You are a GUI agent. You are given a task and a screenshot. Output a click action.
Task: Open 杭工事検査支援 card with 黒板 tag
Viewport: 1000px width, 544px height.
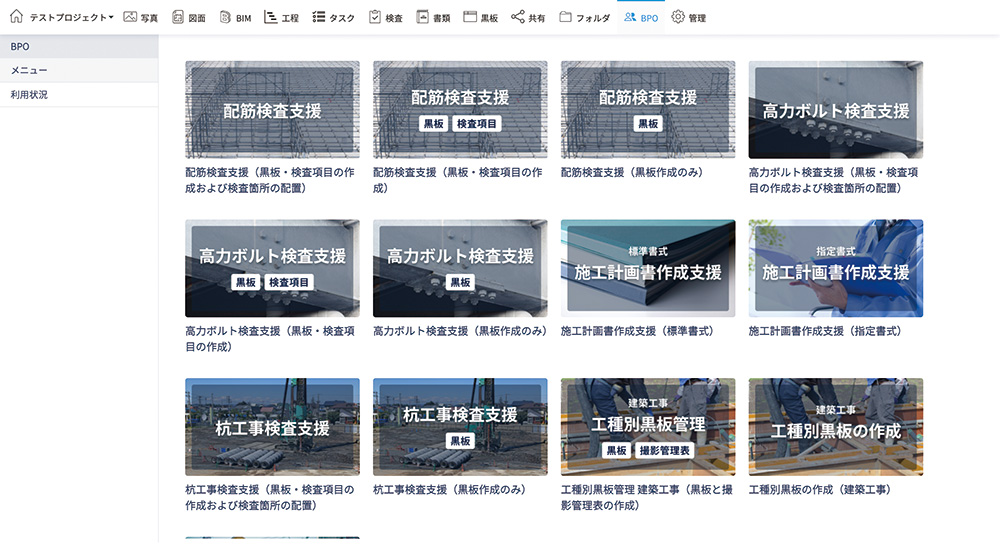pyautogui.click(x=460, y=427)
